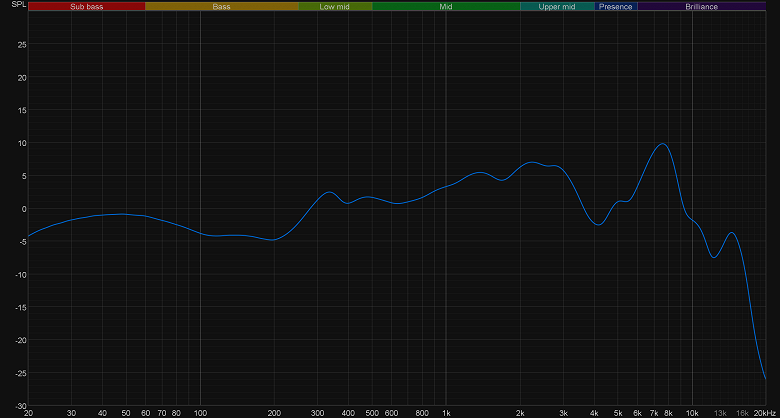Screen dimensions: 780x418
Task: Click the 300 Hz frequency label
Action: 317,413
